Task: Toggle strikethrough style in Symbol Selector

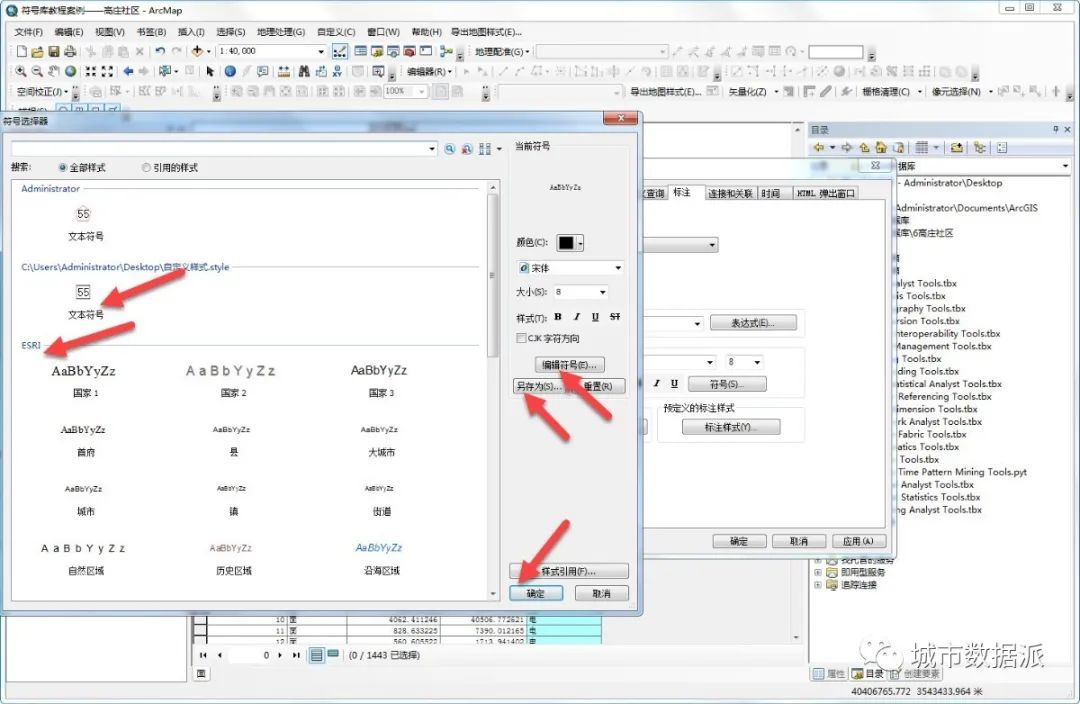Action: (615, 317)
